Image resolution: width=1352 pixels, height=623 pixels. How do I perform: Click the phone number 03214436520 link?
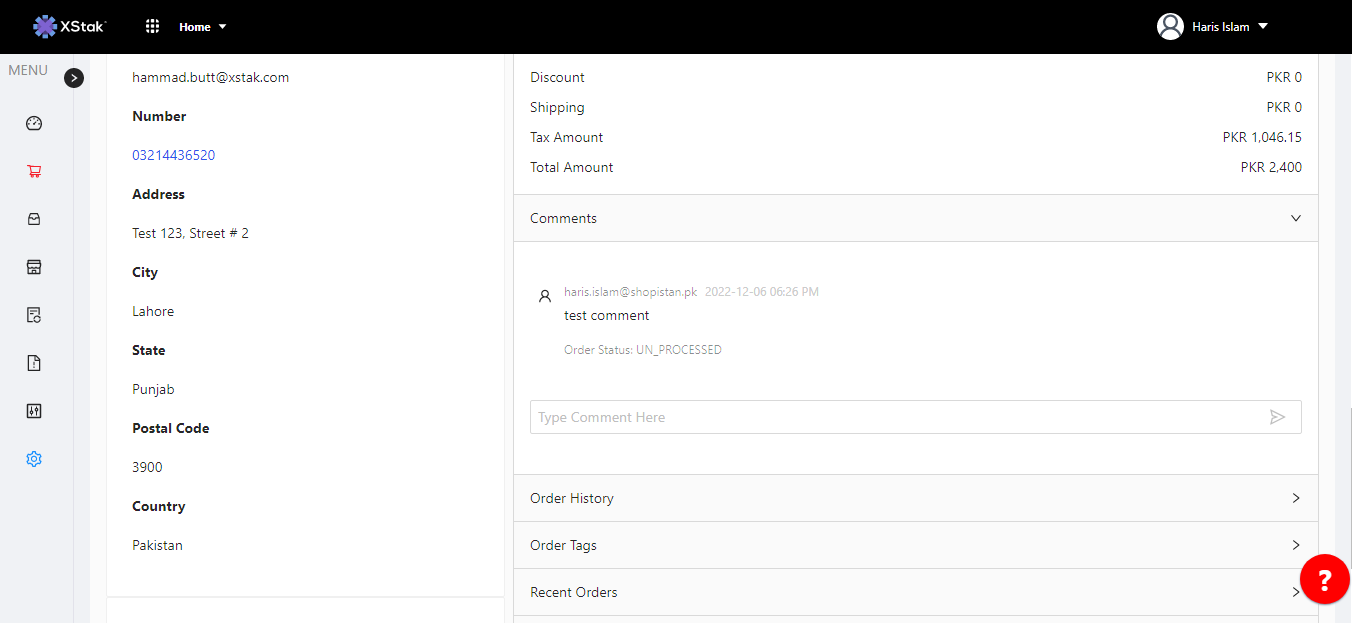pos(174,155)
